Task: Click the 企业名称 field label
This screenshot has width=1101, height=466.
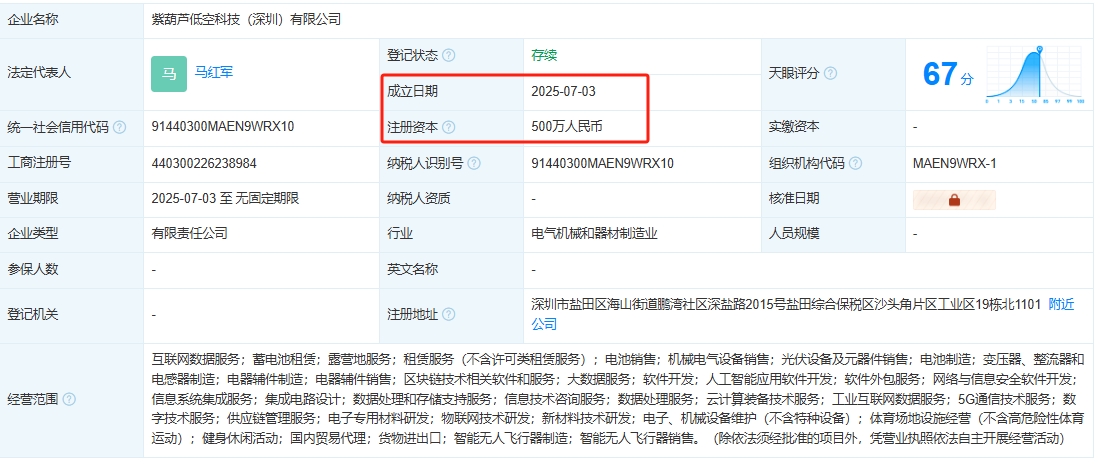Action: (x=33, y=20)
